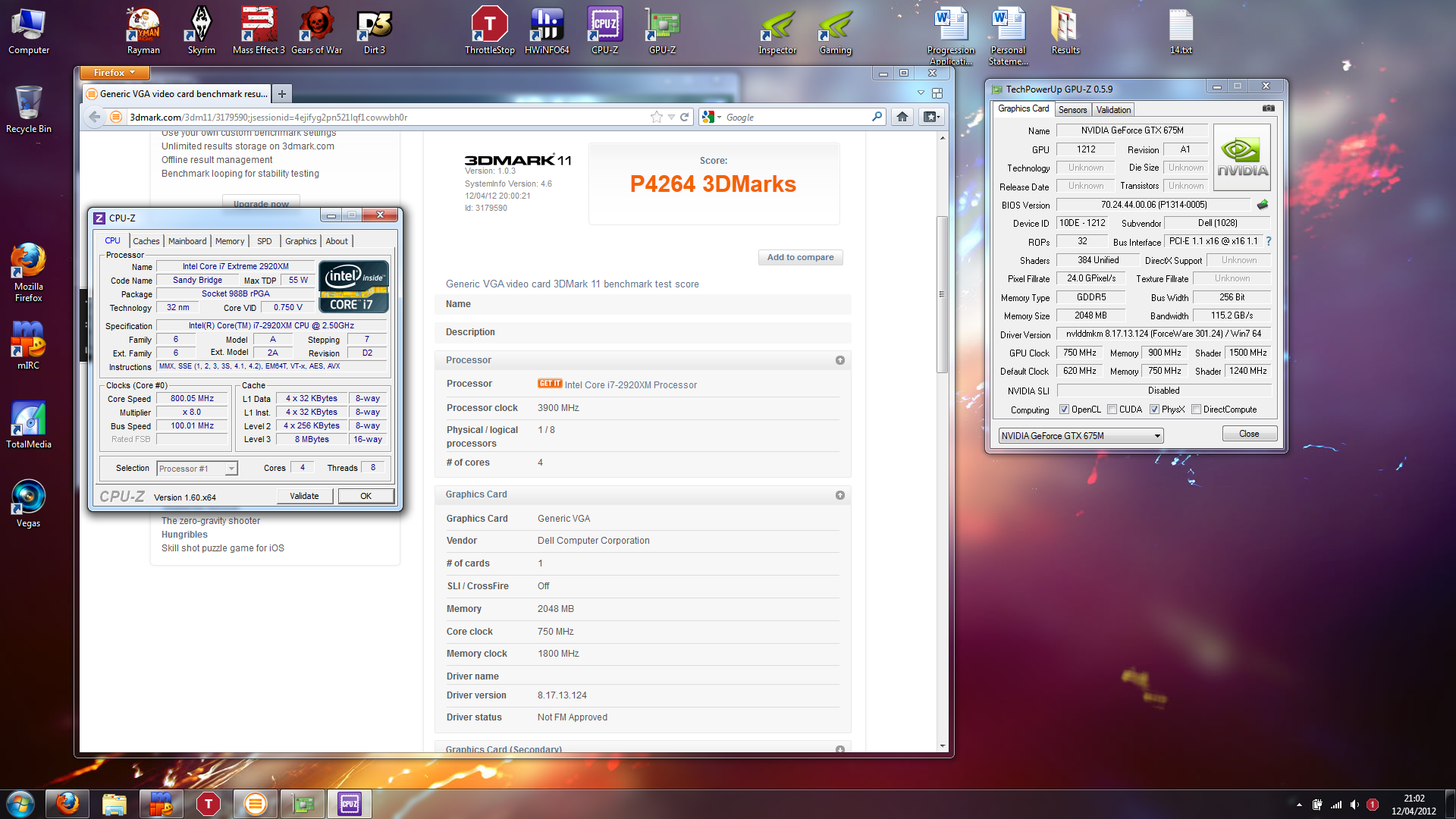Open the About tab in CPU-Z
The height and width of the screenshot is (819, 1456).
coord(337,241)
